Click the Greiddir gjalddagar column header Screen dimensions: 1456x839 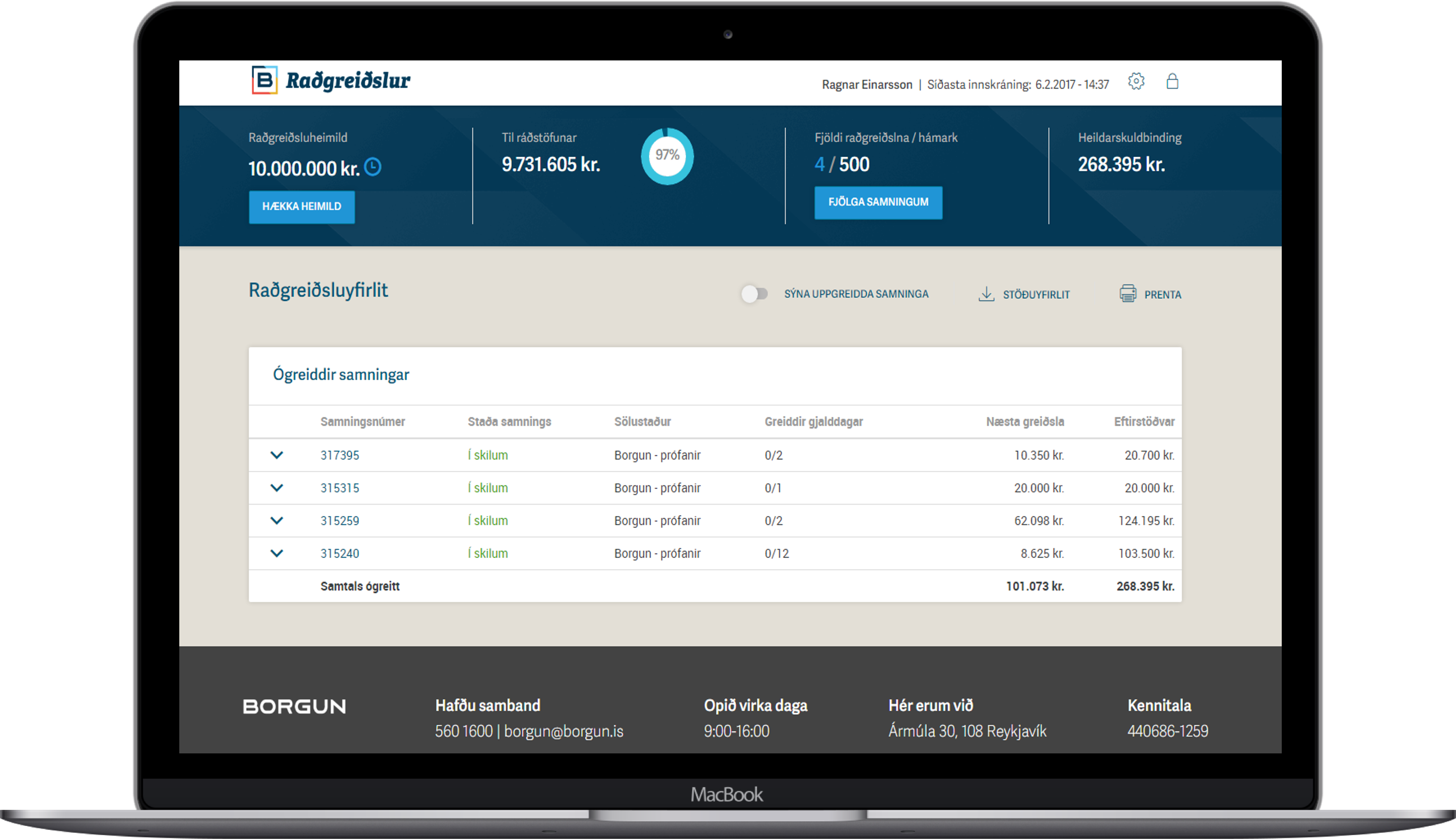(813, 422)
